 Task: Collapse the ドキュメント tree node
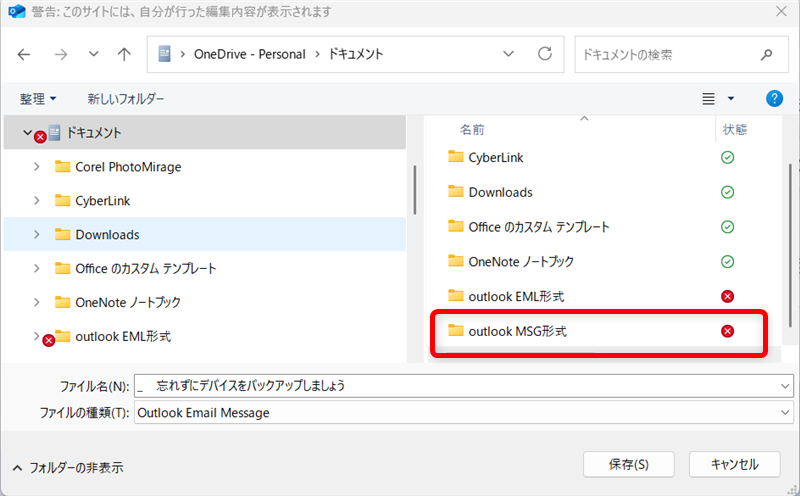pos(27,132)
